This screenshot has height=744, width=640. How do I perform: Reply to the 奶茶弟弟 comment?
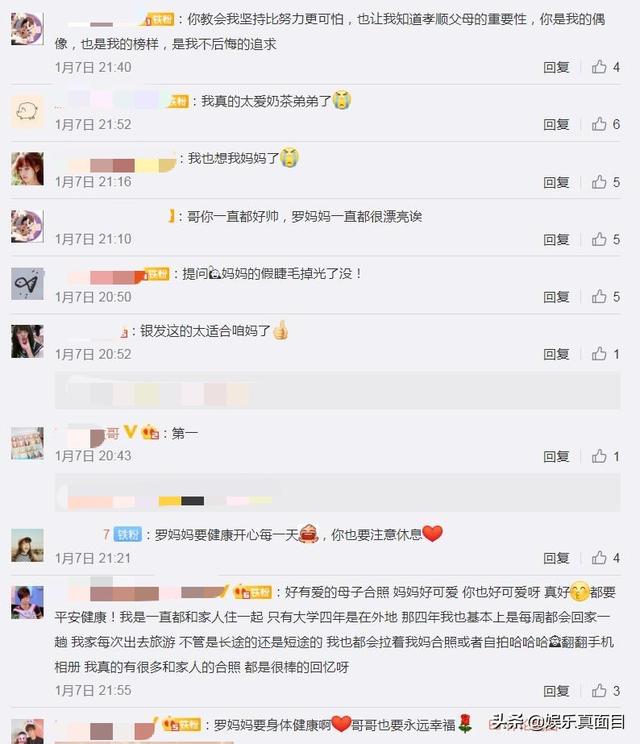(x=556, y=125)
